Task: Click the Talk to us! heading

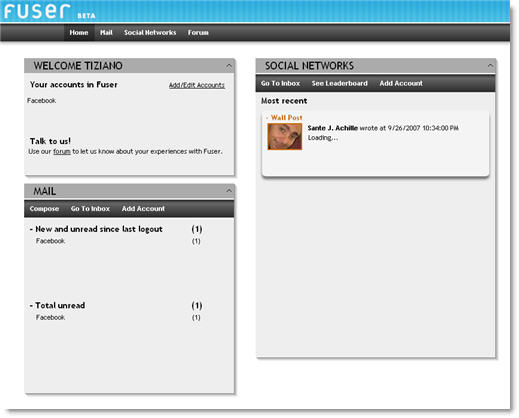Action: coord(50,141)
